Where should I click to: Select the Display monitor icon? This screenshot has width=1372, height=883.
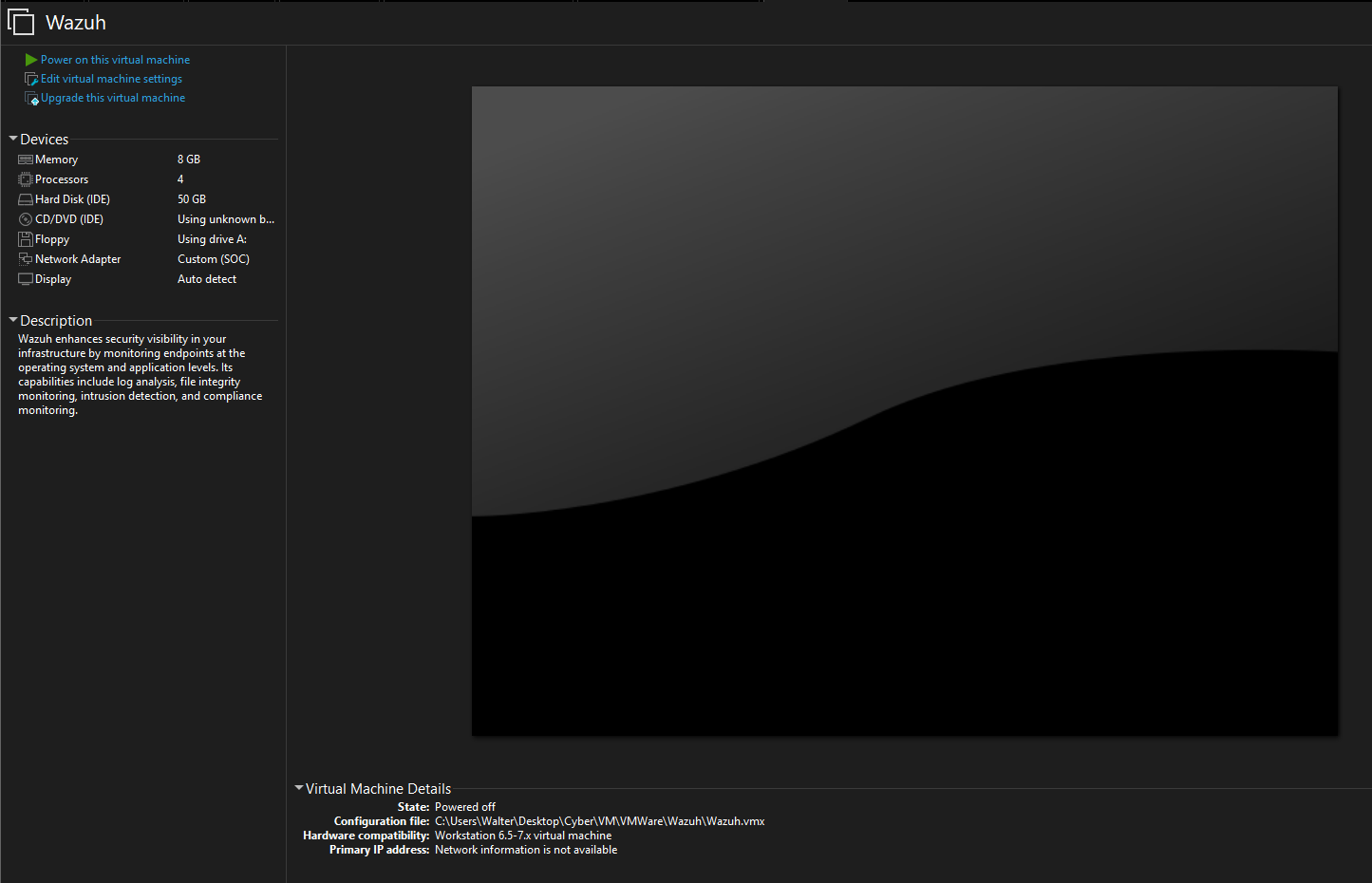(x=26, y=279)
